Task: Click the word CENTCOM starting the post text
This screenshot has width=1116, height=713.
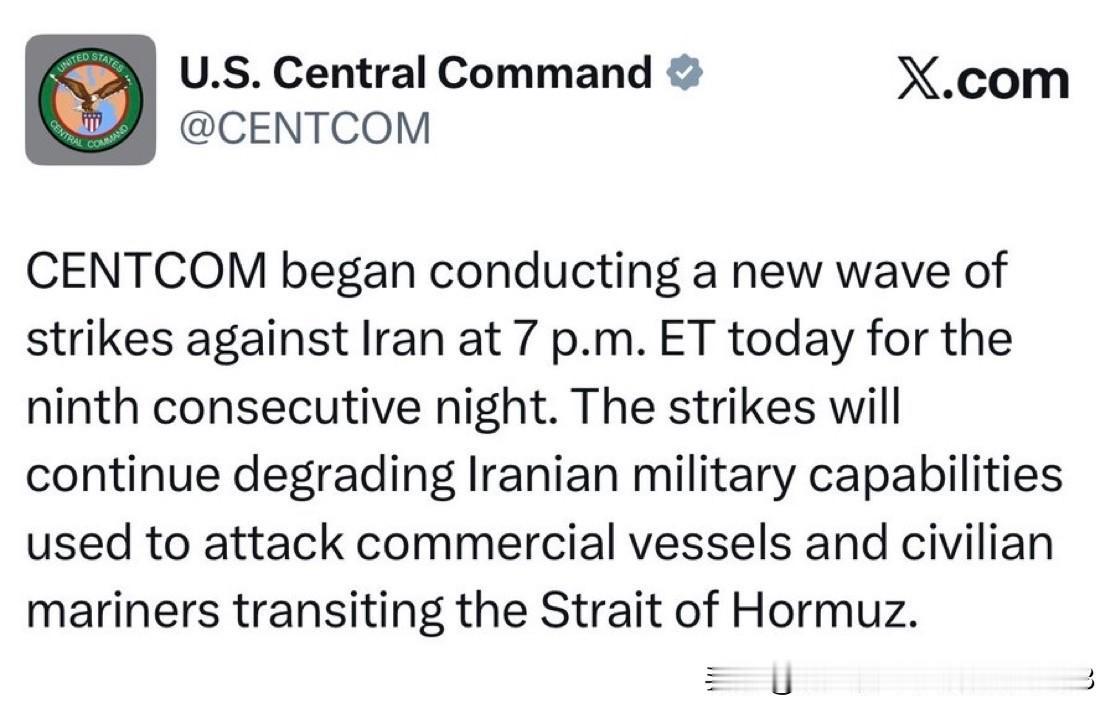Action: click(x=147, y=272)
